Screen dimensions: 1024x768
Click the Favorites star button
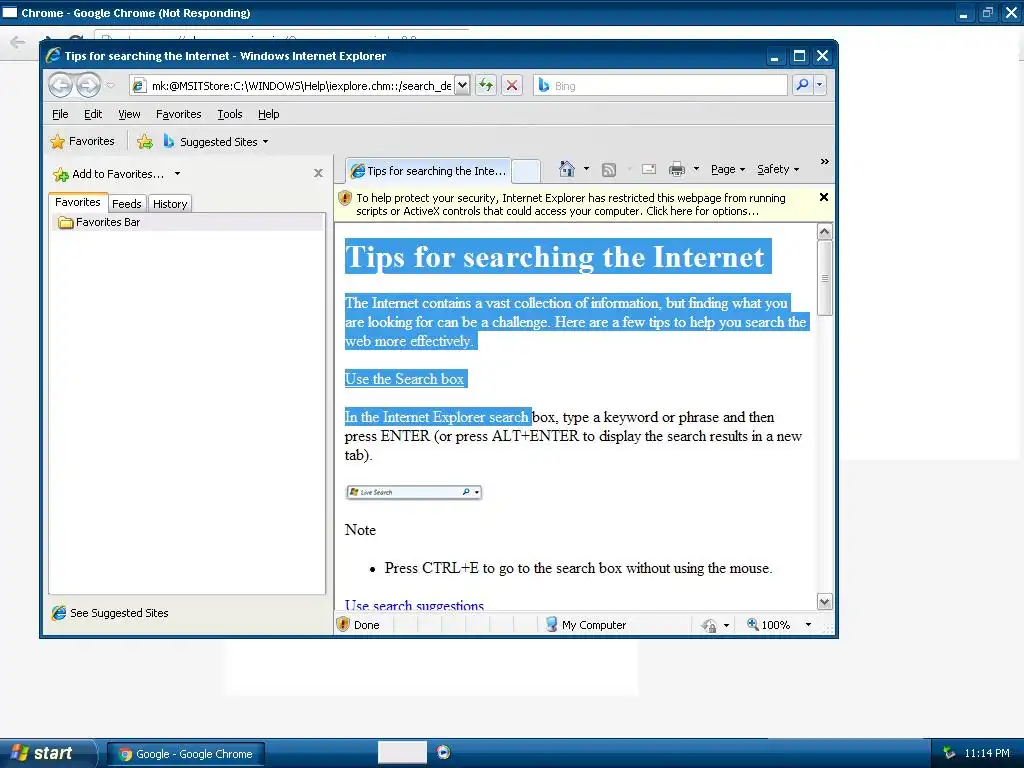[82, 141]
